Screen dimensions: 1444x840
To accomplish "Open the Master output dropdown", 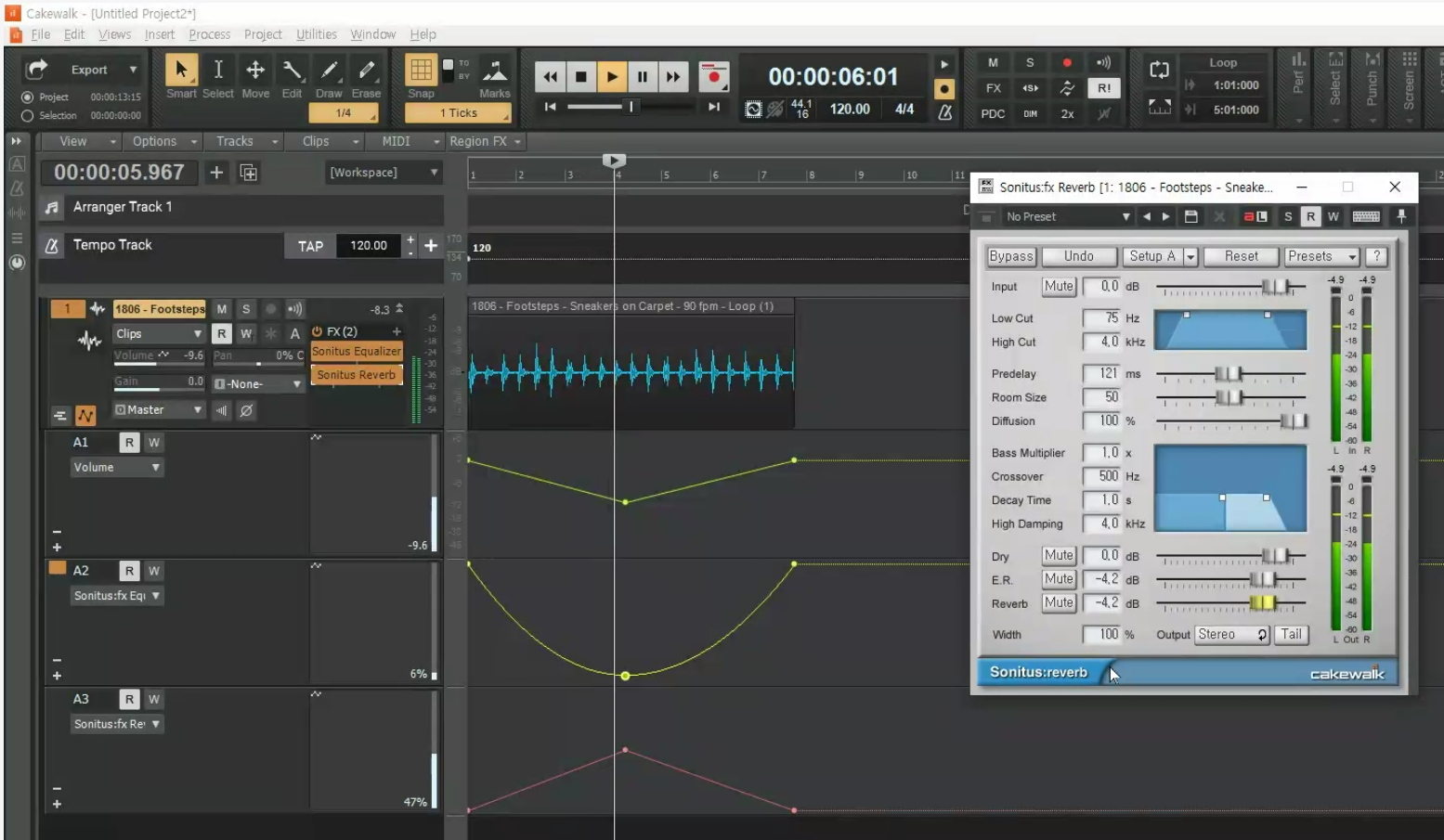I will (159, 410).
